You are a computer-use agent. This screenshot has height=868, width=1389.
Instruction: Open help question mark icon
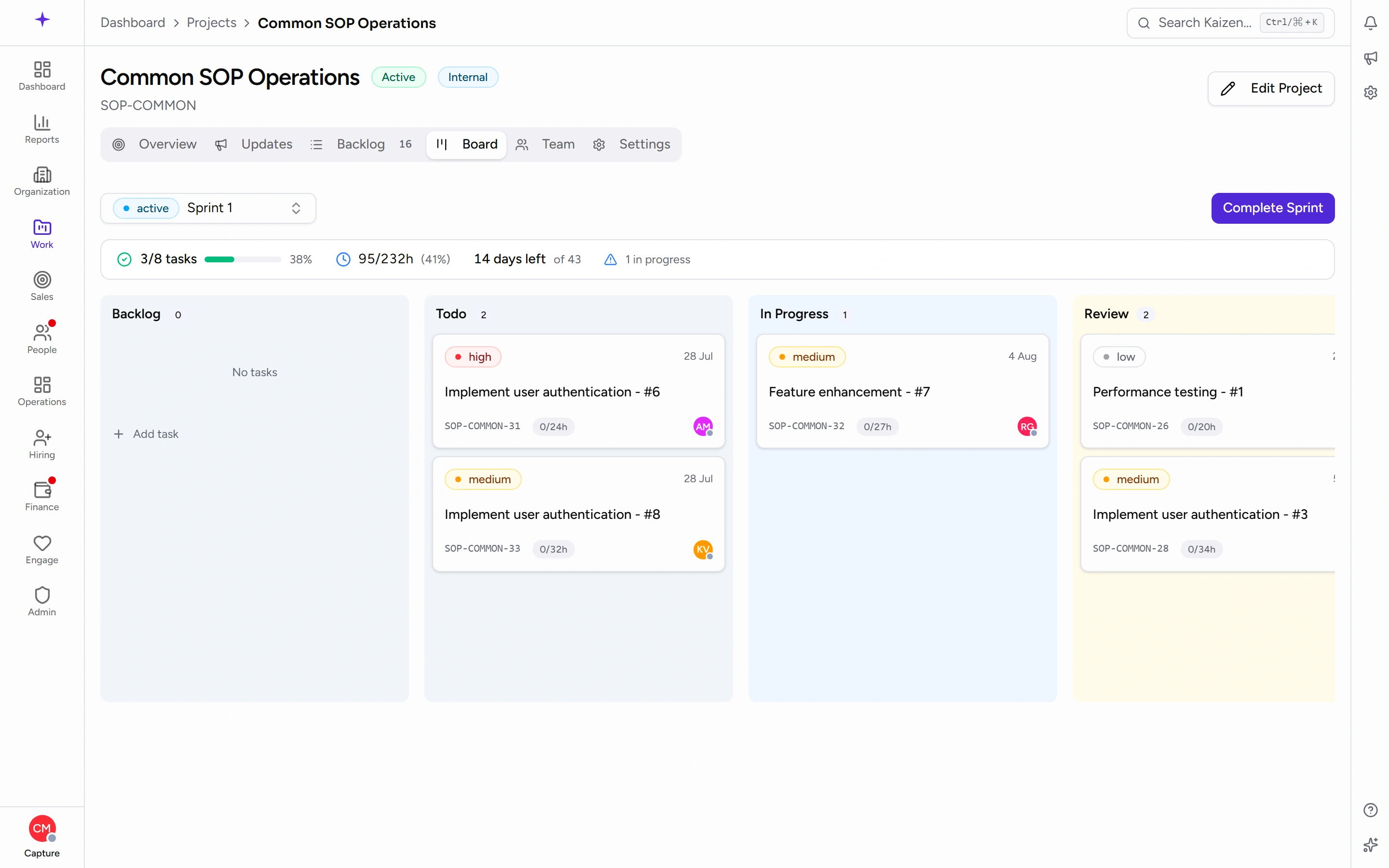click(1370, 810)
